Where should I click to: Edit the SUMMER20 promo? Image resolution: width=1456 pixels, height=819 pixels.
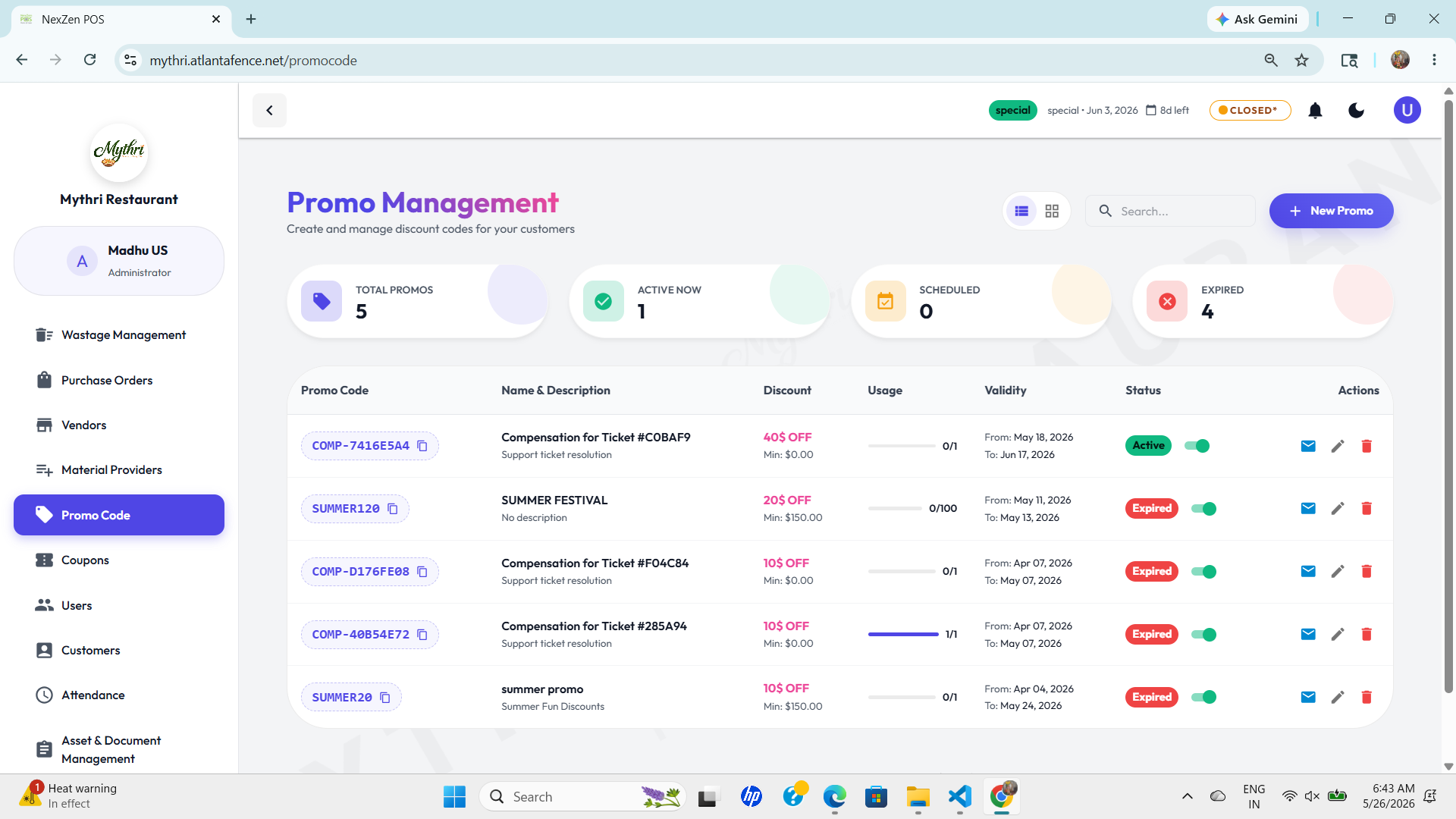[1338, 697]
